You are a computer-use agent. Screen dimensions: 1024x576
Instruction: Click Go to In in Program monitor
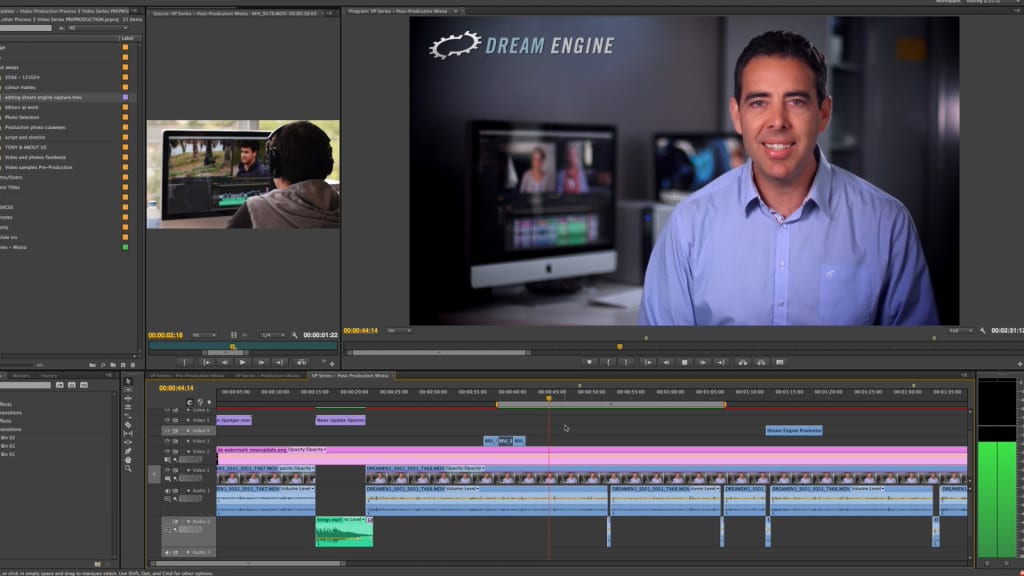[x=647, y=362]
